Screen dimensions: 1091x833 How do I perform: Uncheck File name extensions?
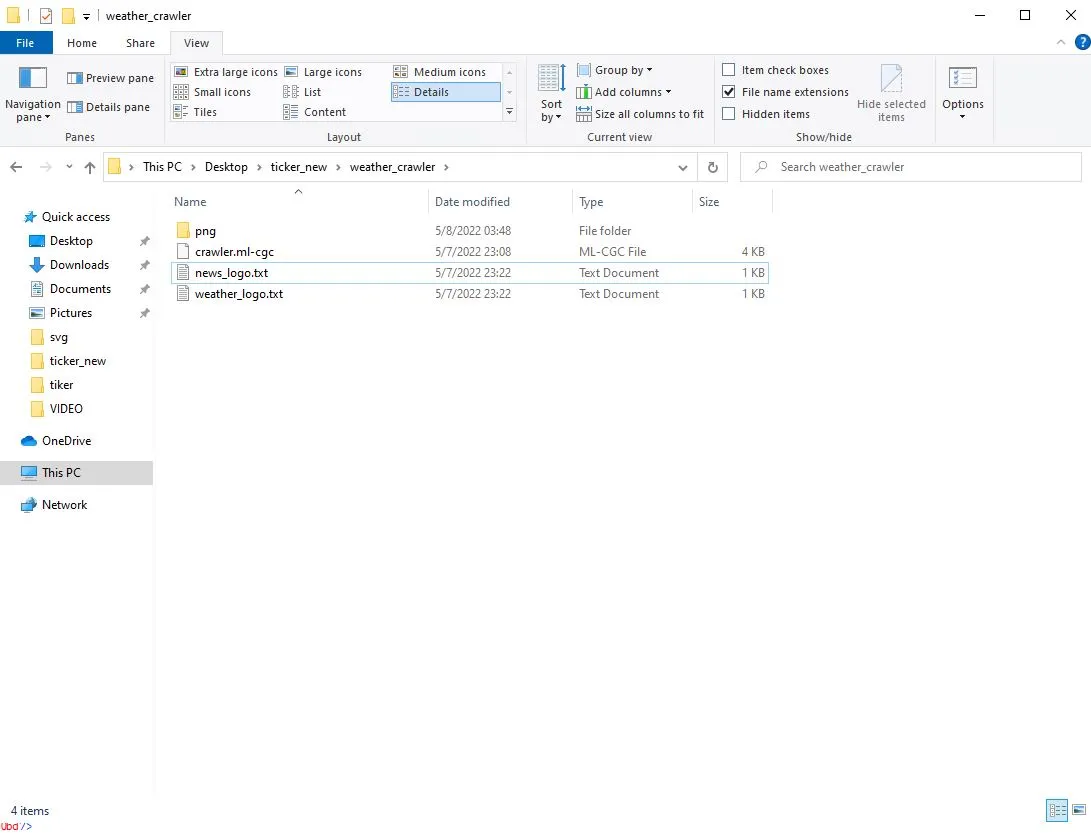729,92
